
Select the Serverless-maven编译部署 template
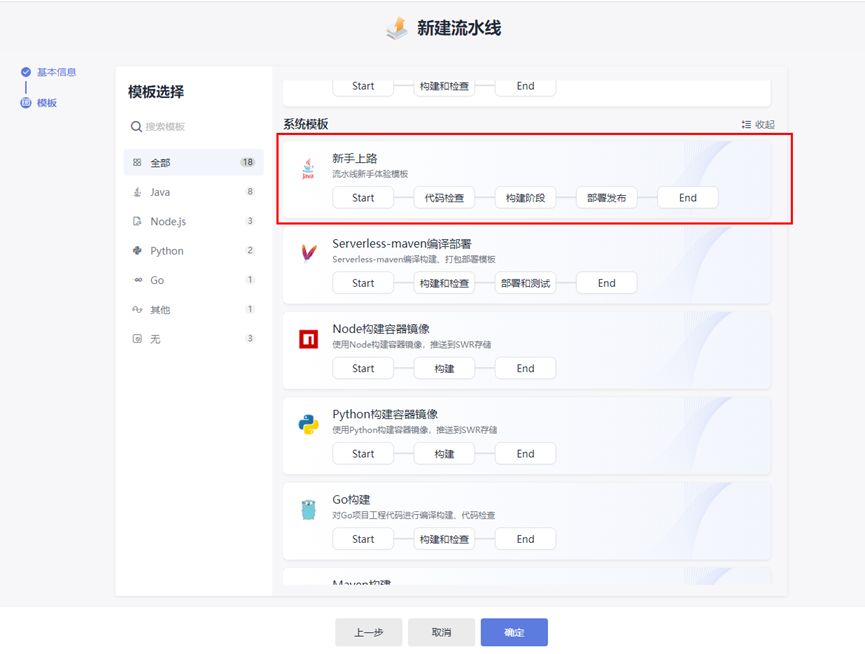pyautogui.click(x=527, y=265)
